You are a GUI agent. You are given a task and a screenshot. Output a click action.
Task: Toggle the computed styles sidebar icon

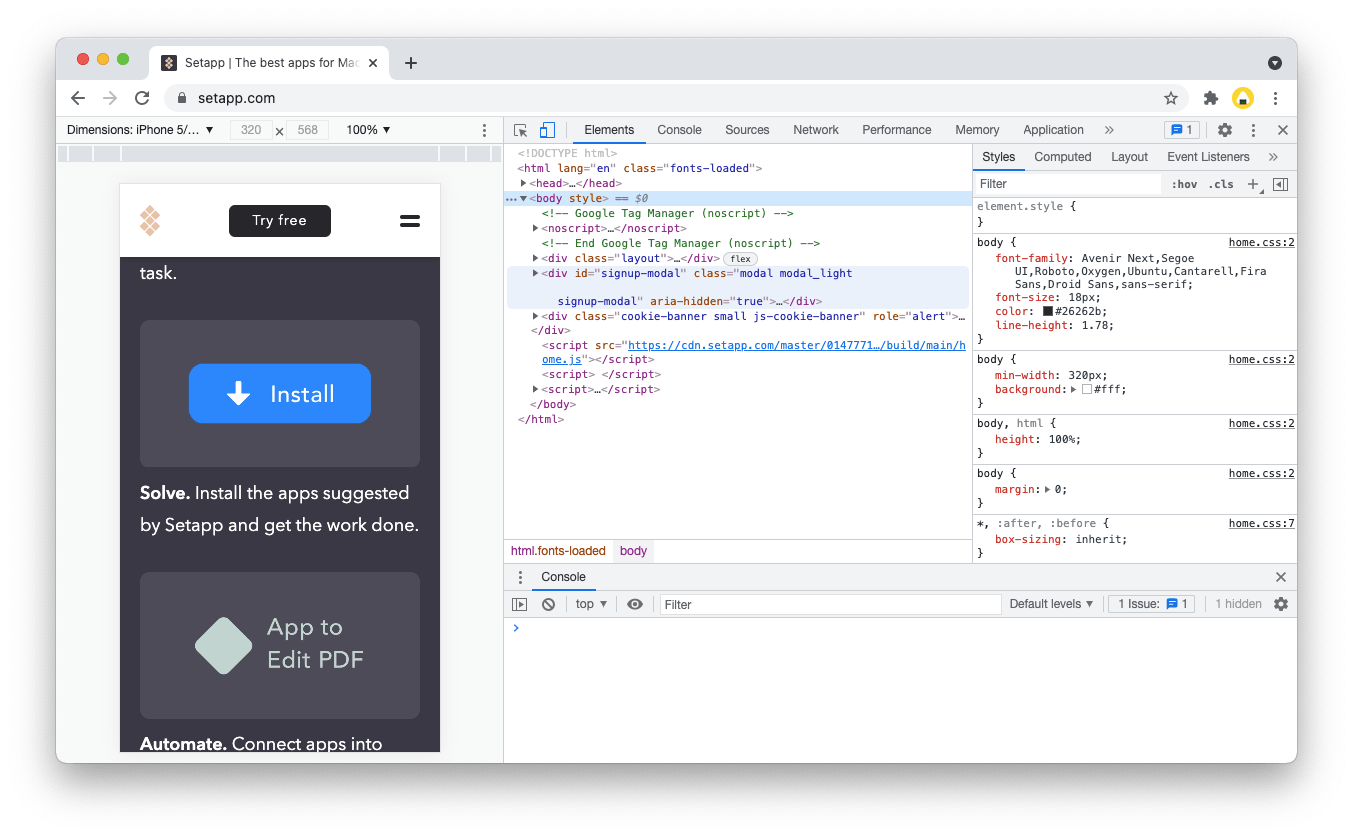coord(1280,184)
